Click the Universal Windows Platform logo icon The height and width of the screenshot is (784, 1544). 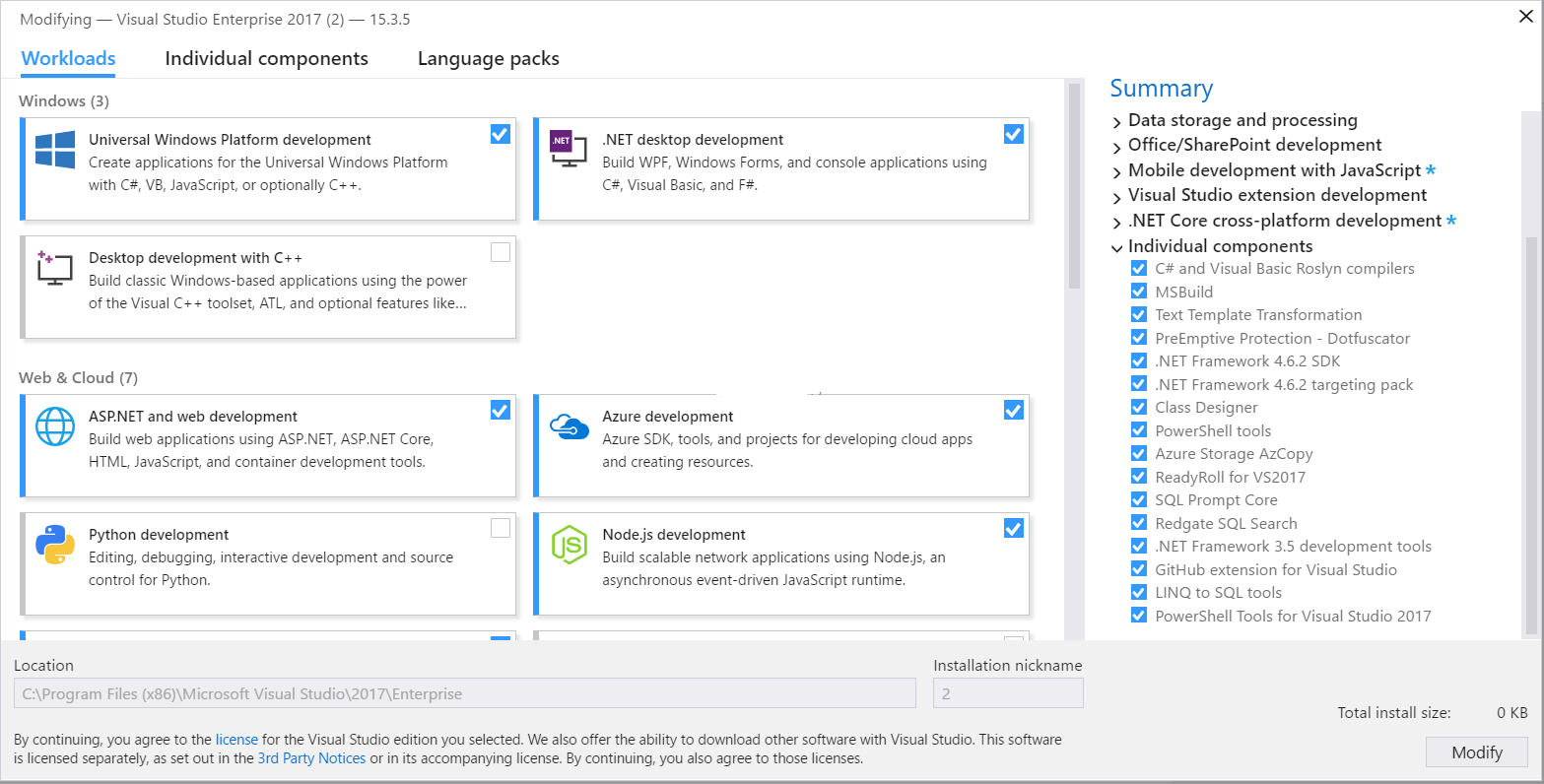click(x=55, y=151)
